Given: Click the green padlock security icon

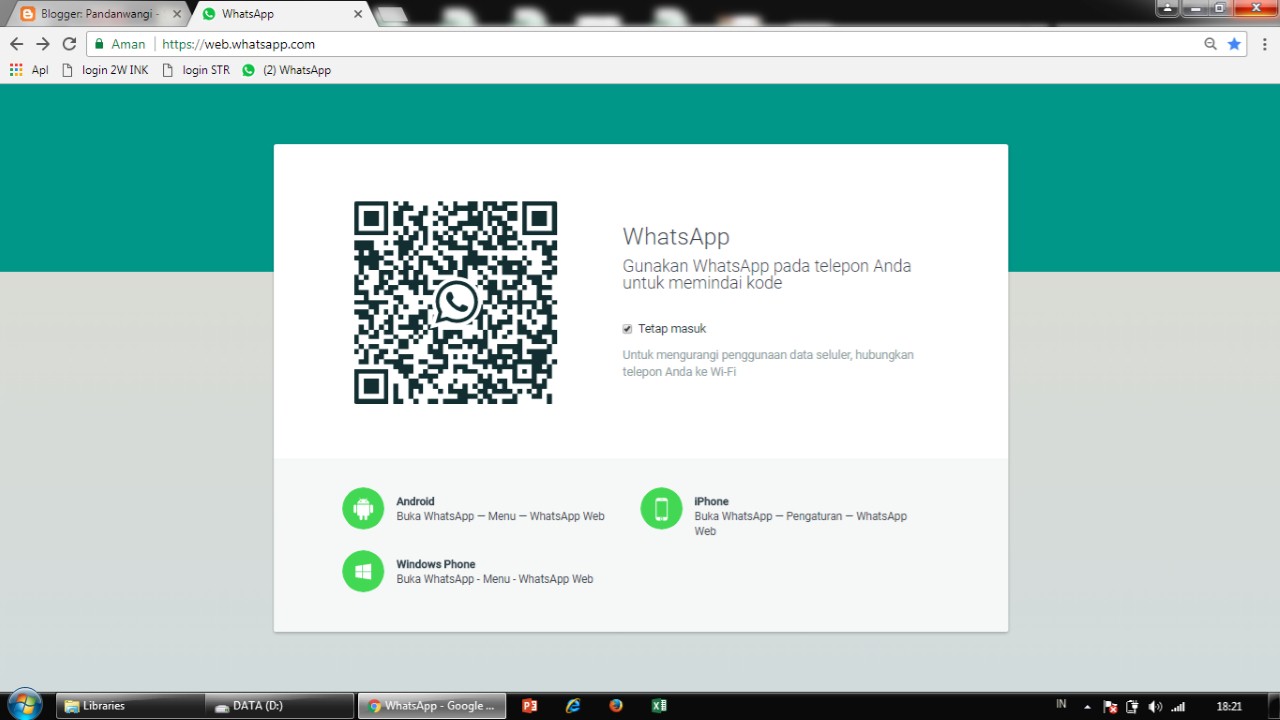Looking at the screenshot, I should [99, 44].
